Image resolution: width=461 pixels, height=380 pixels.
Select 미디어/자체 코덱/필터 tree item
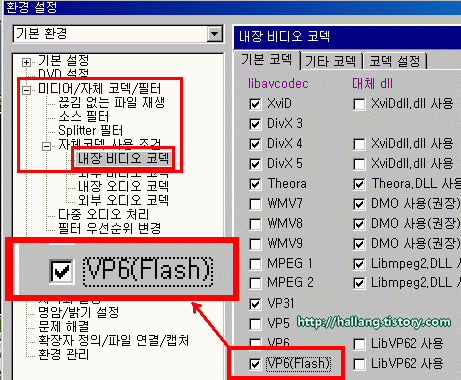[x=99, y=89]
